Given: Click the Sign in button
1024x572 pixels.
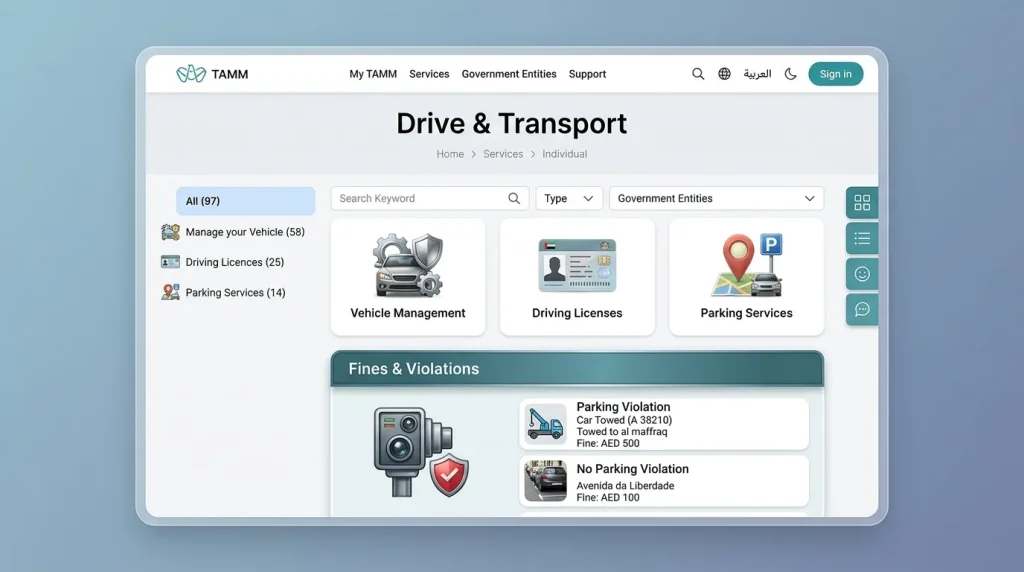Looking at the screenshot, I should pos(835,74).
